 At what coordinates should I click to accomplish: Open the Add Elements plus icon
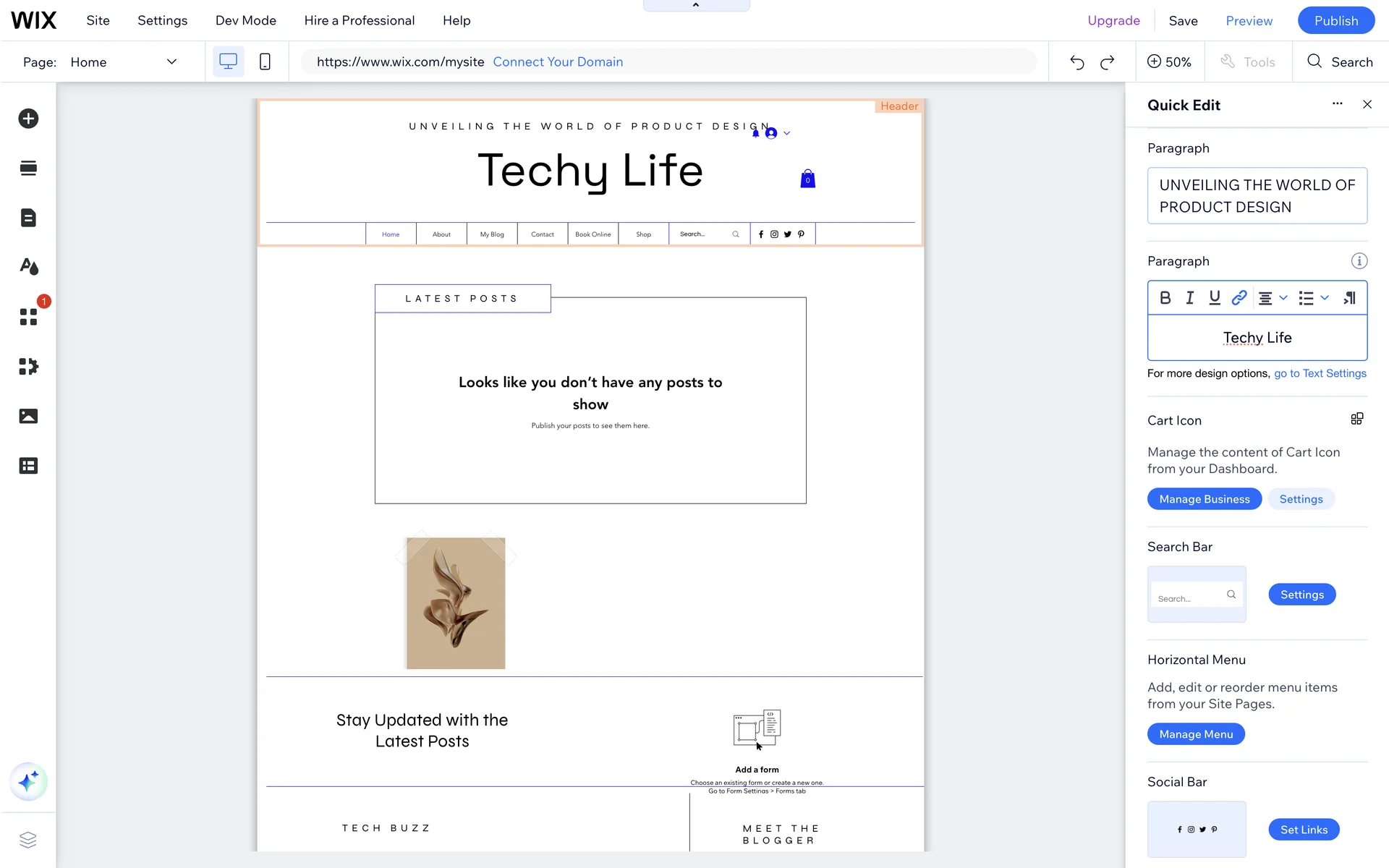pyautogui.click(x=28, y=119)
